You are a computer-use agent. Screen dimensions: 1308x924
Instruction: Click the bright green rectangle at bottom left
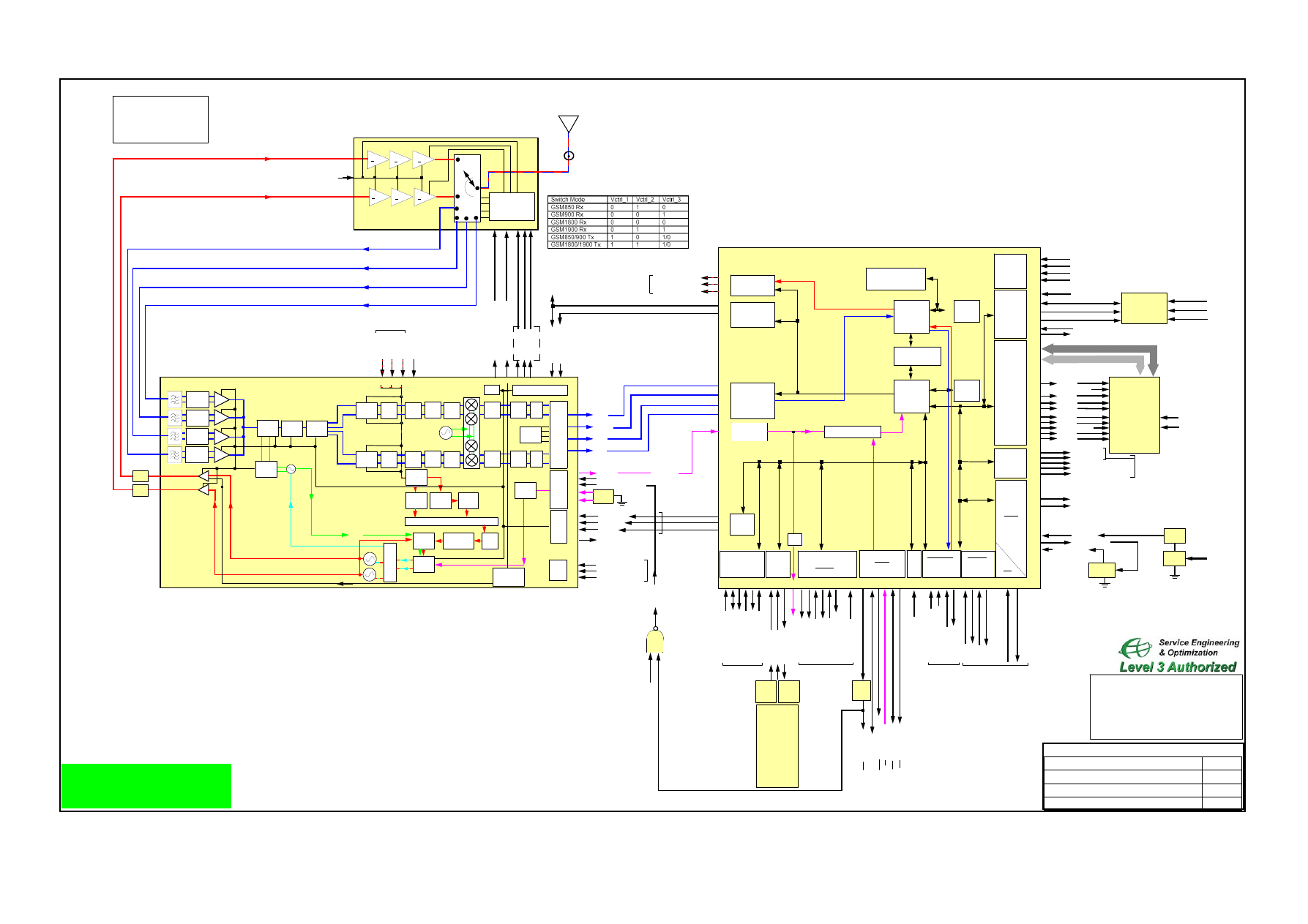(146, 786)
